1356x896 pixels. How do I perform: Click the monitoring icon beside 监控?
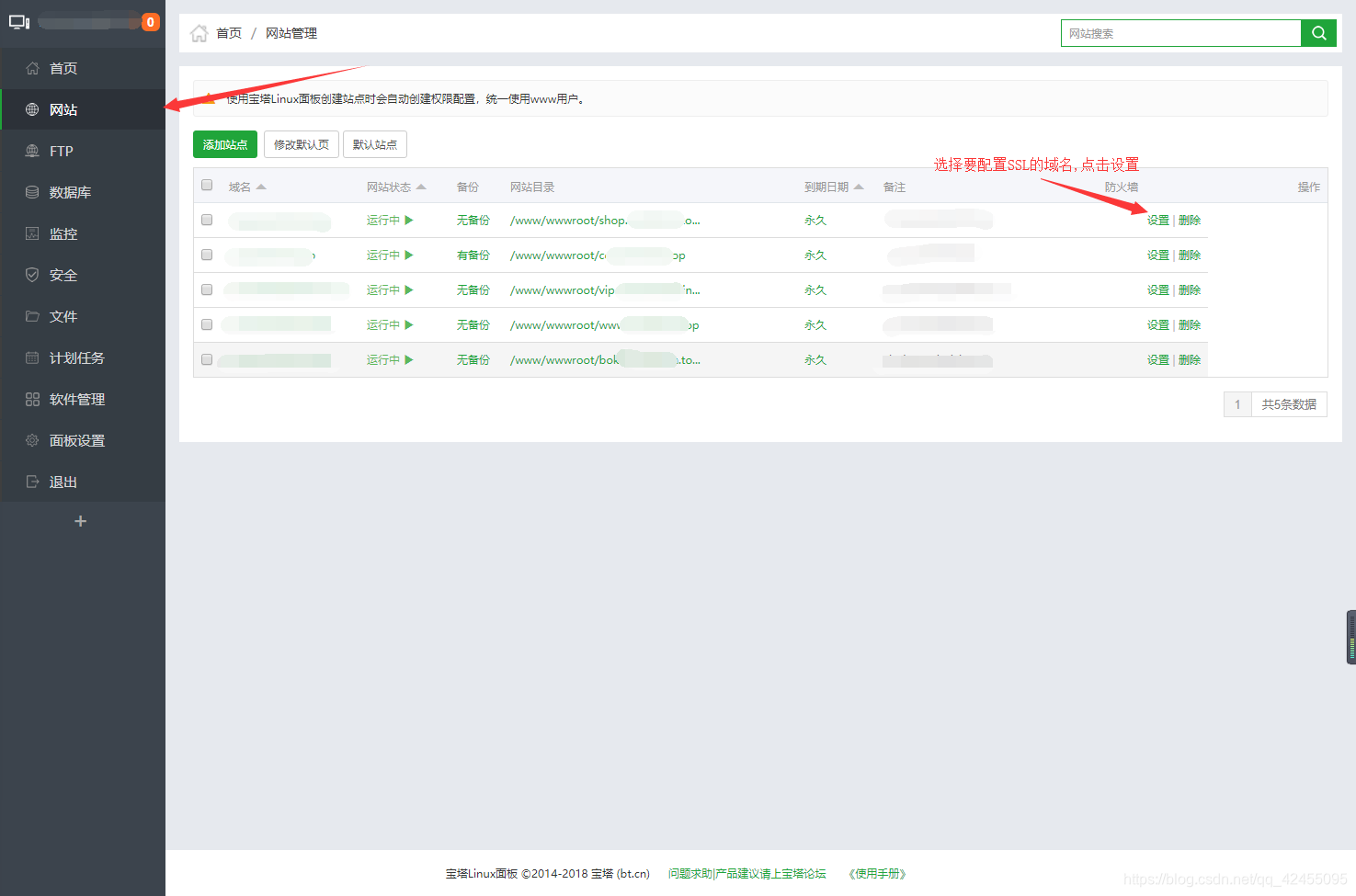click(32, 233)
